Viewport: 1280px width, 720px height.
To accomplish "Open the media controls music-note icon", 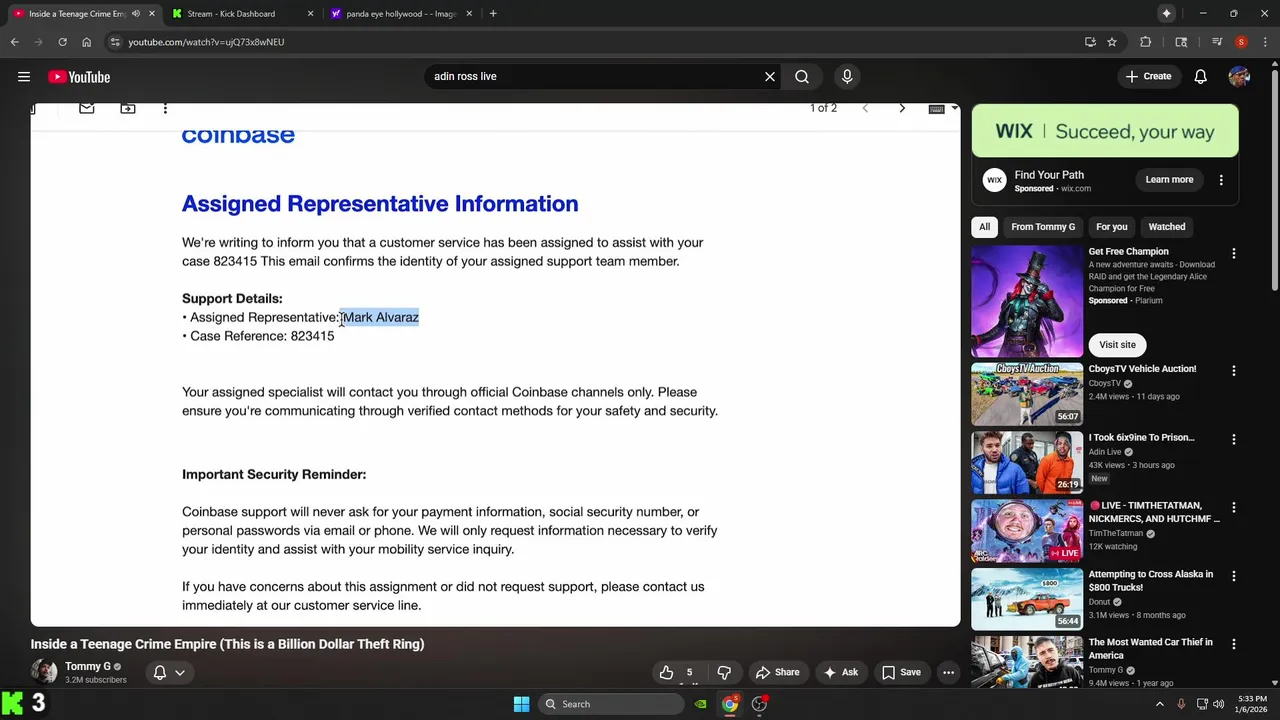I will (1217, 42).
